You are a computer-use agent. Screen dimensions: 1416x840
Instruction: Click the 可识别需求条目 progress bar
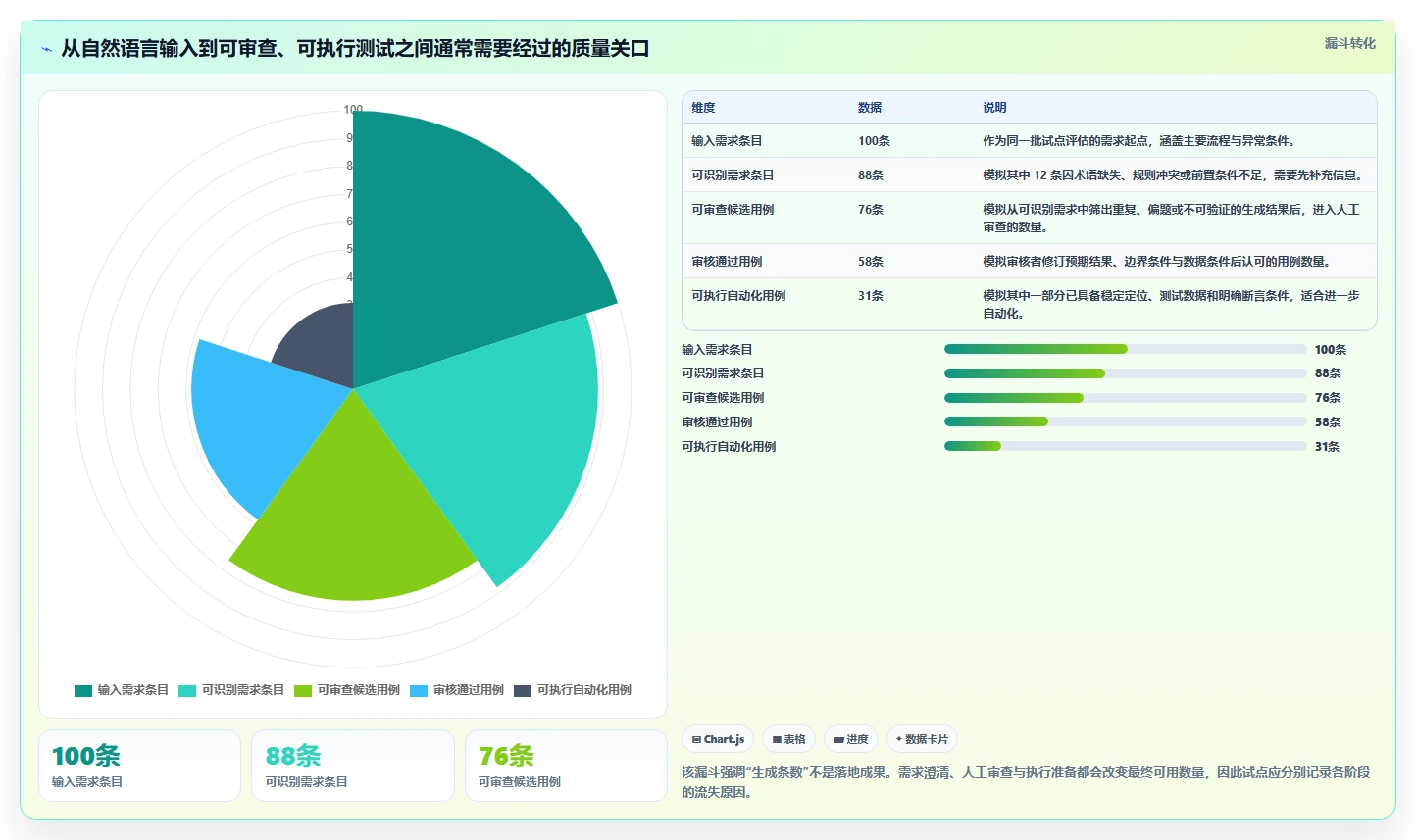1125,373
